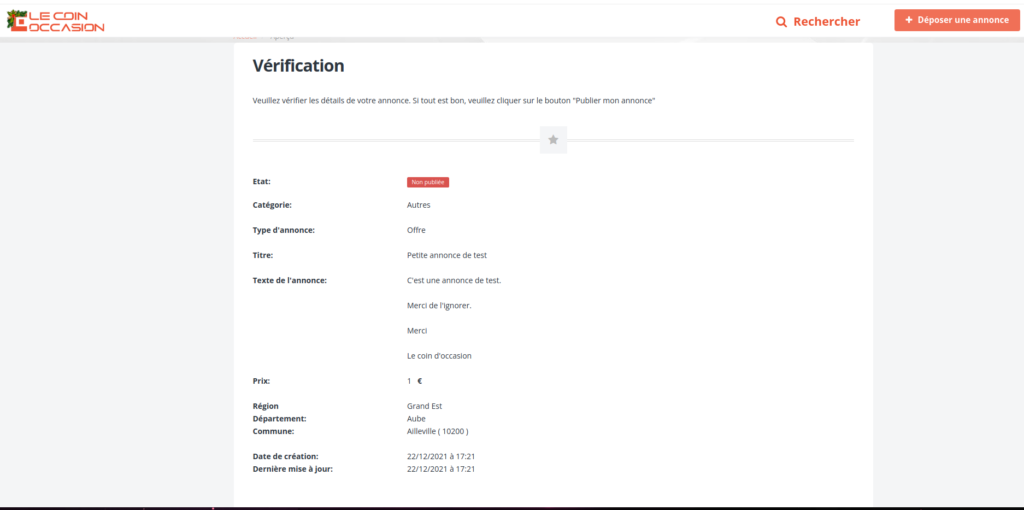Open the Rechercher search link
The width and height of the screenshot is (1024, 510).
pyautogui.click(x=826, y=21)
